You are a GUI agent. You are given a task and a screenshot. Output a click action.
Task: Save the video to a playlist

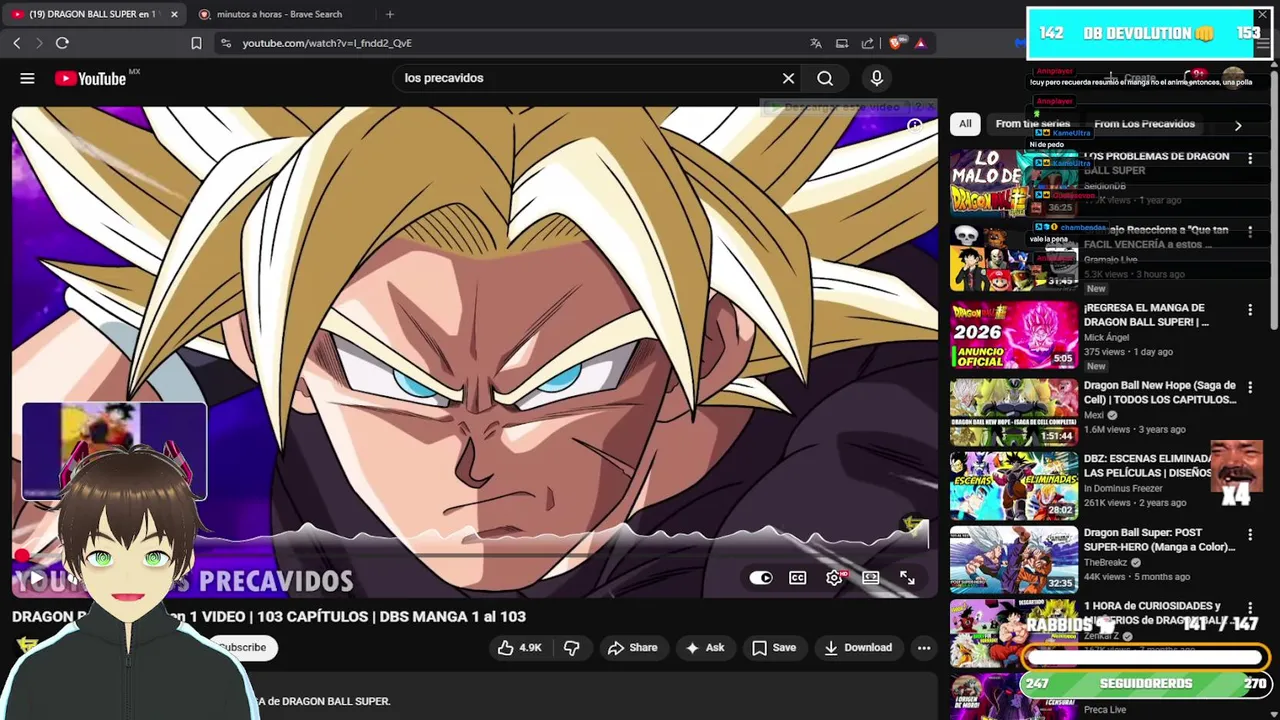point(774,648)
